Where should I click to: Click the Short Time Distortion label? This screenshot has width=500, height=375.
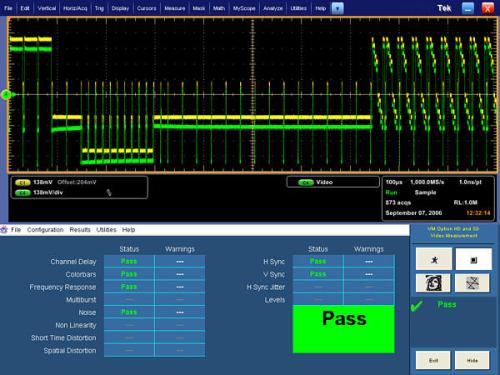click(63, 338)
